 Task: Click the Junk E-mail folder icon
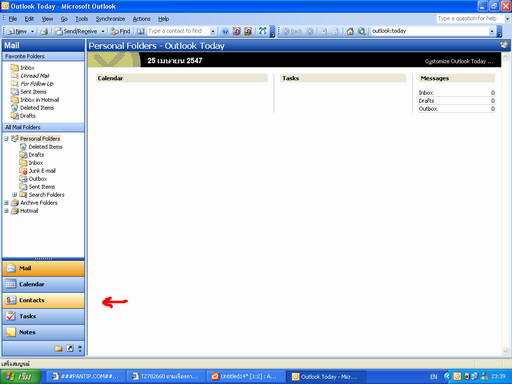click(x=23, y=171)
